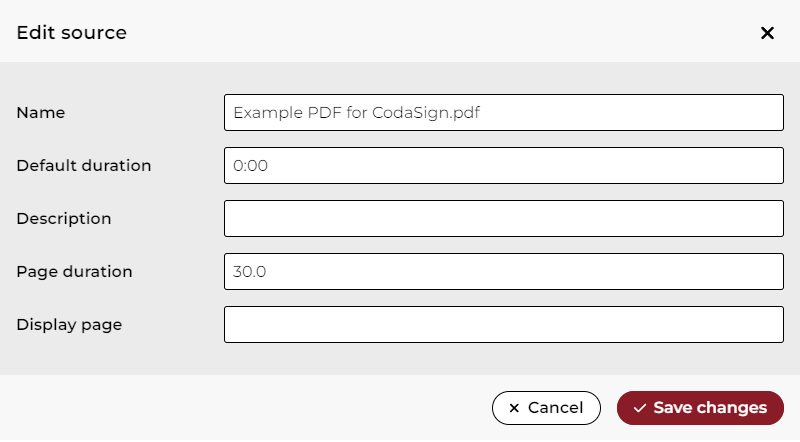Image resolution: width=800 pixels, height=442 pixels.
Task: Click the Page duration label
Action: tap(74, 271)
